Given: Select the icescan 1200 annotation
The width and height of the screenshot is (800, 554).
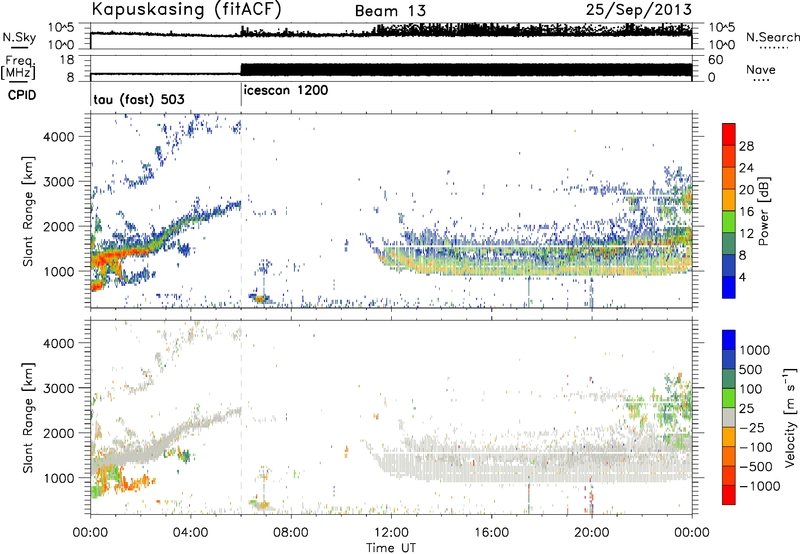Looking at the screenshot, I should 286,91.
